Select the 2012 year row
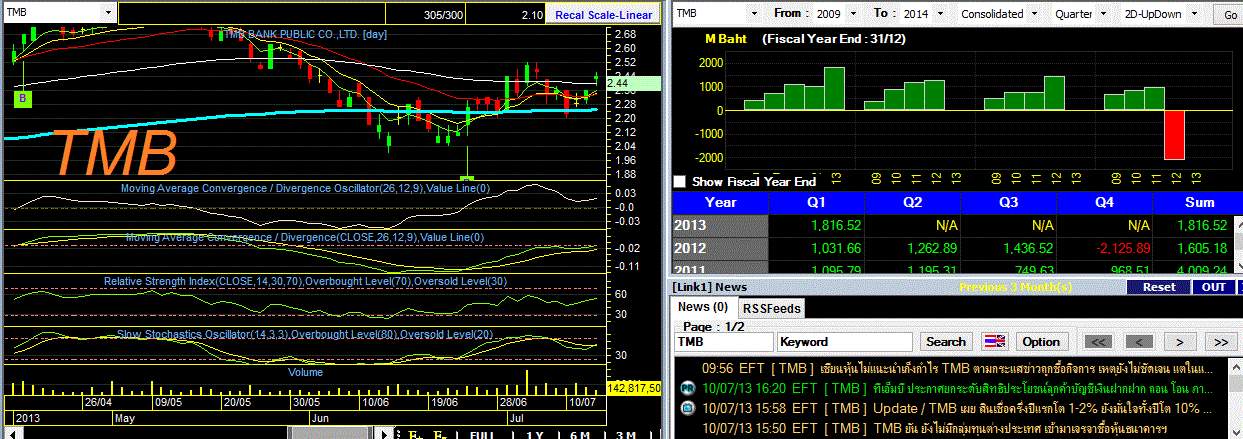The image size is (1243, 439). click(x=720, y=248)
